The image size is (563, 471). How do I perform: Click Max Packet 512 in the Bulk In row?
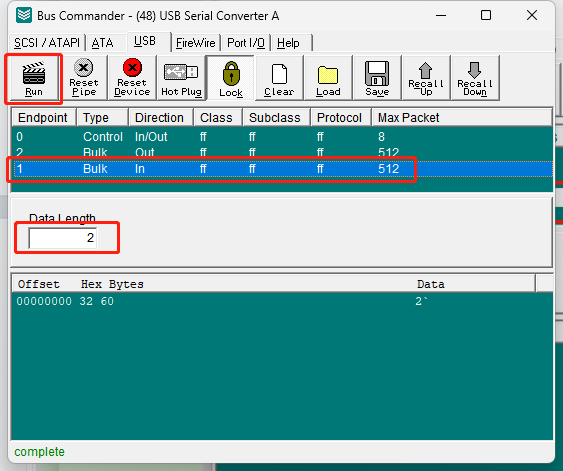[388, 169]
